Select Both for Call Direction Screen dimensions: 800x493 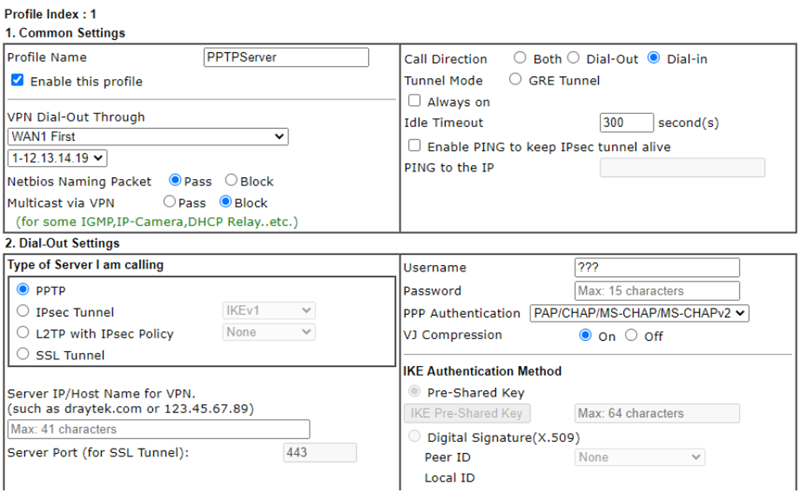click(x=520, y=59)
